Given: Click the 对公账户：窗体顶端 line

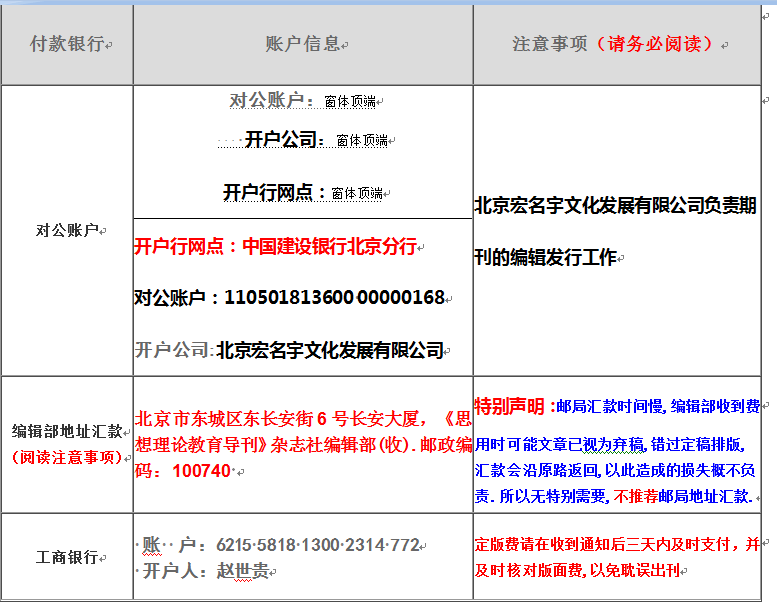Looking at the screenshot, I should 302,101.
